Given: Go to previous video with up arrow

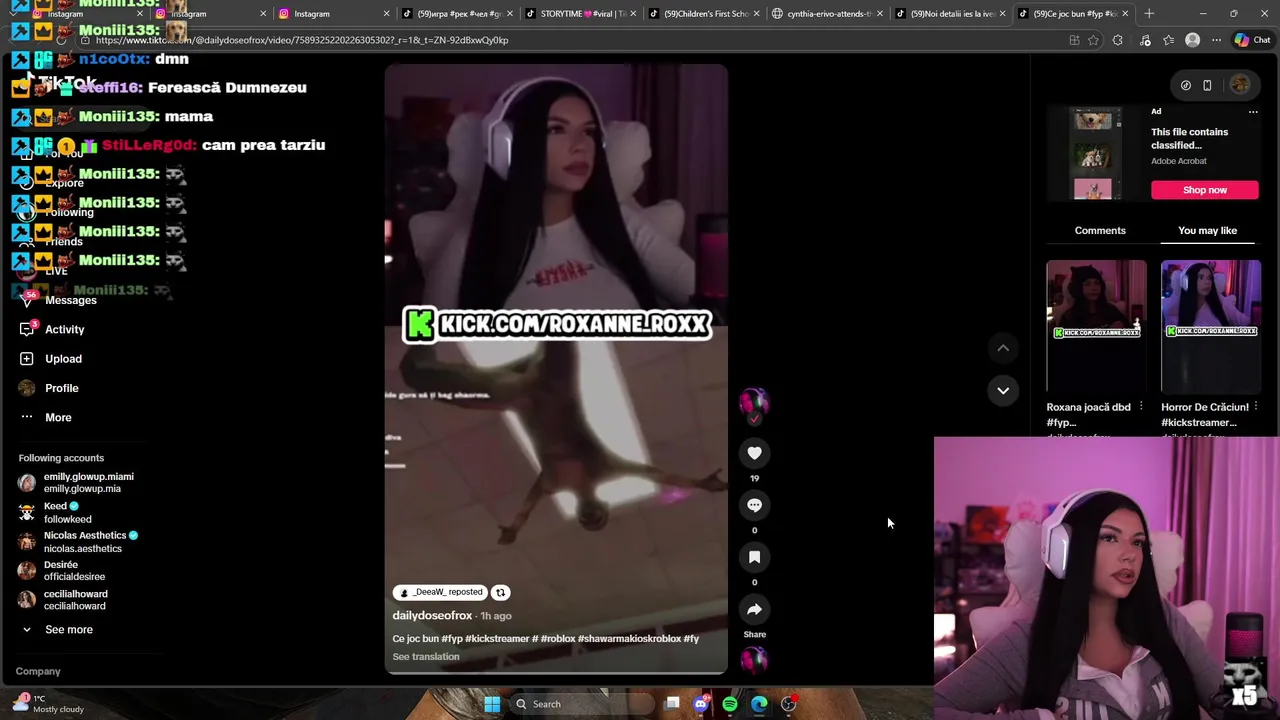Looking at the screenshot, I should click(x=1003, y=348).
